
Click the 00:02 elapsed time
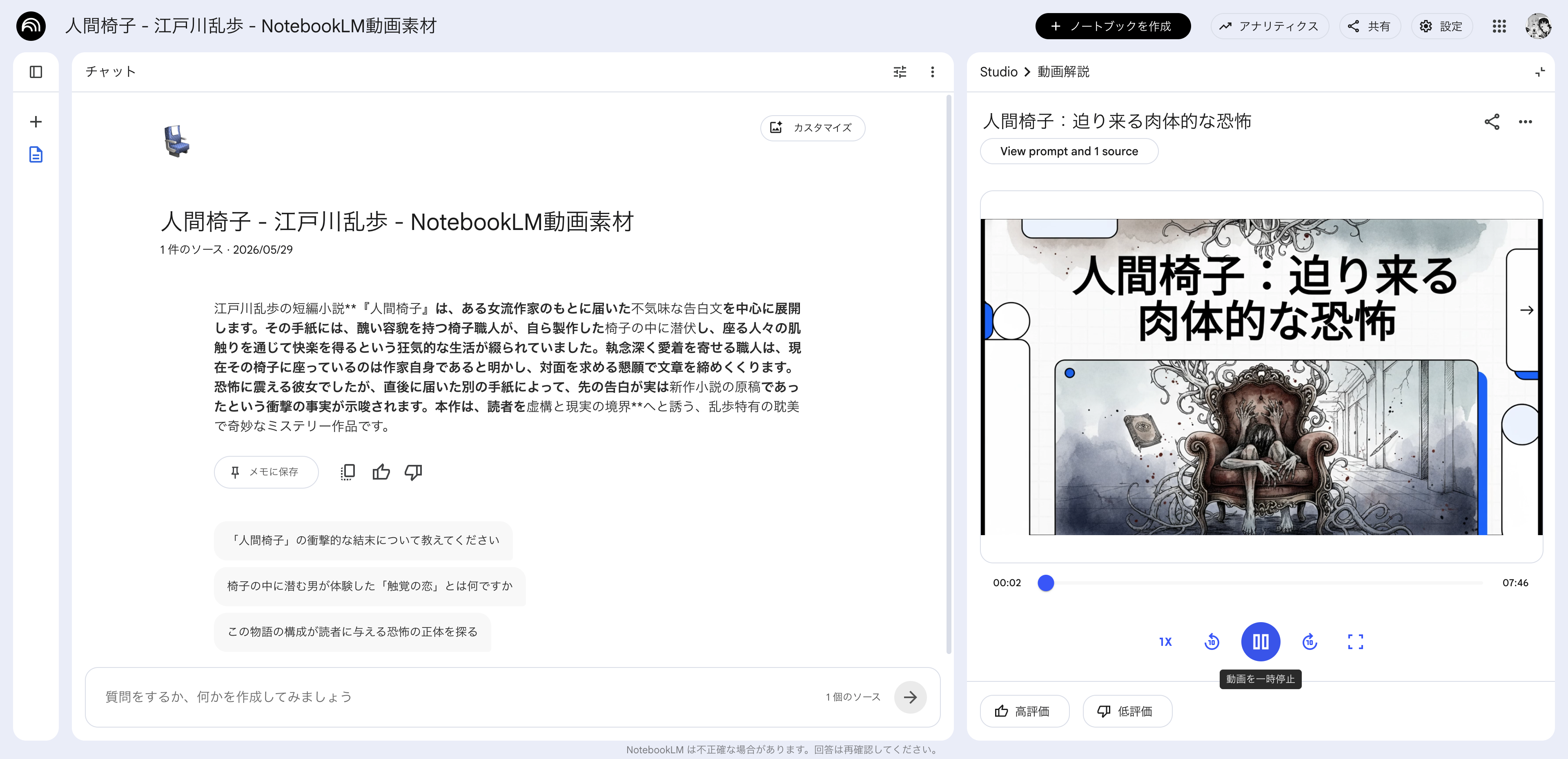point(1007,583)
